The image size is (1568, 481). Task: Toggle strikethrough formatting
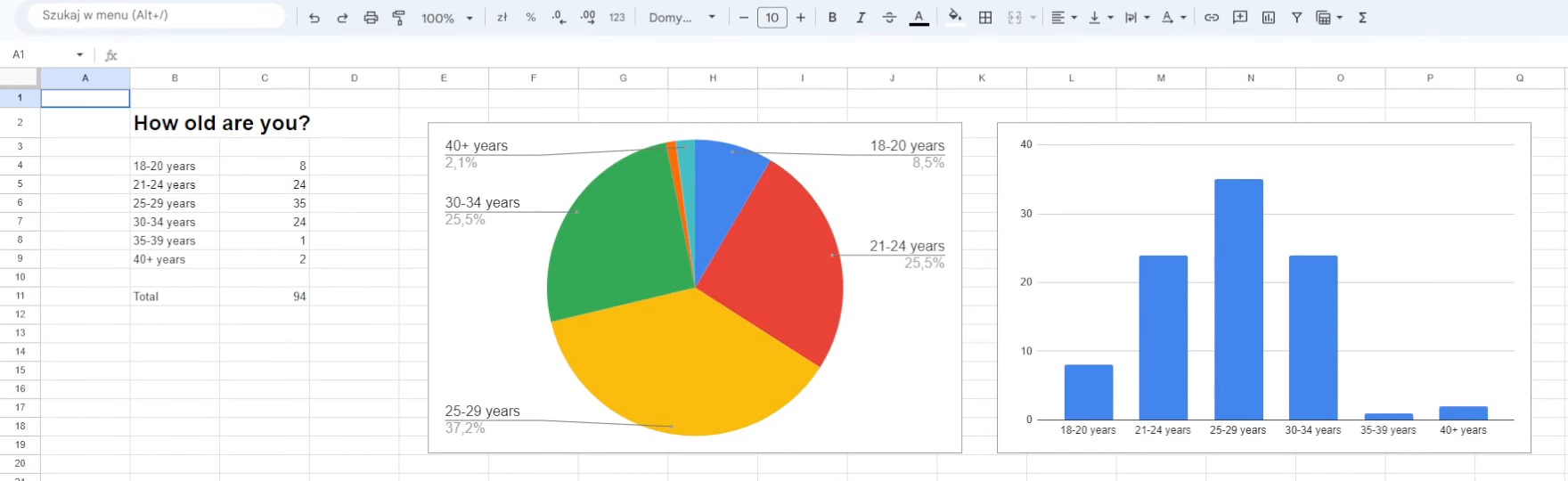889,18
